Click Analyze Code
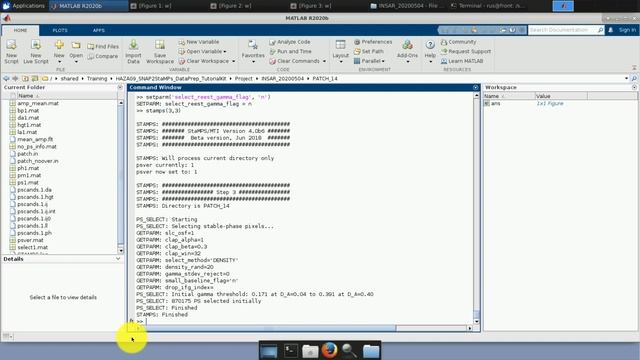This screenshot has width=640, height=360. [x=290, y=42]
